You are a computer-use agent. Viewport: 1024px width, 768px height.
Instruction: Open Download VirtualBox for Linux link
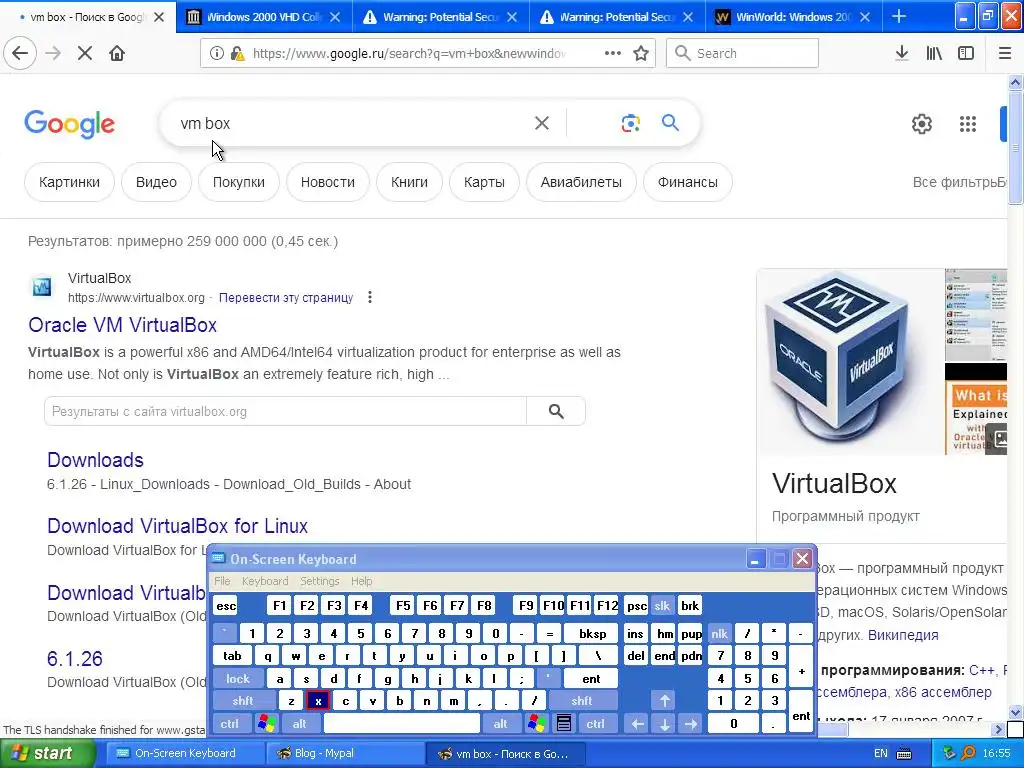[178, 526]
